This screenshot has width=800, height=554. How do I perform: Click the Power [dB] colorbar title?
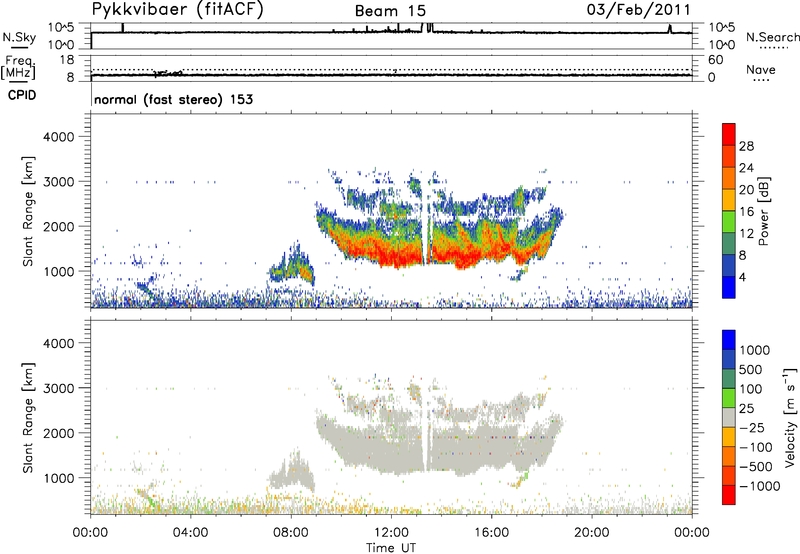(x=763, y=211)
